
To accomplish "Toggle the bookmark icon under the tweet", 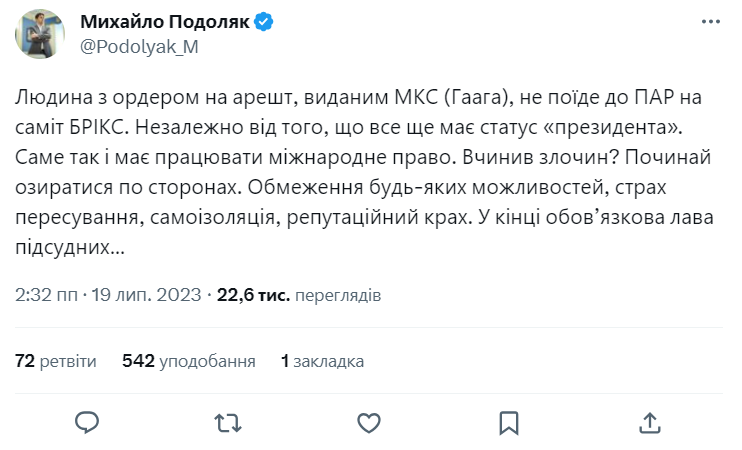I will (509, 422).
